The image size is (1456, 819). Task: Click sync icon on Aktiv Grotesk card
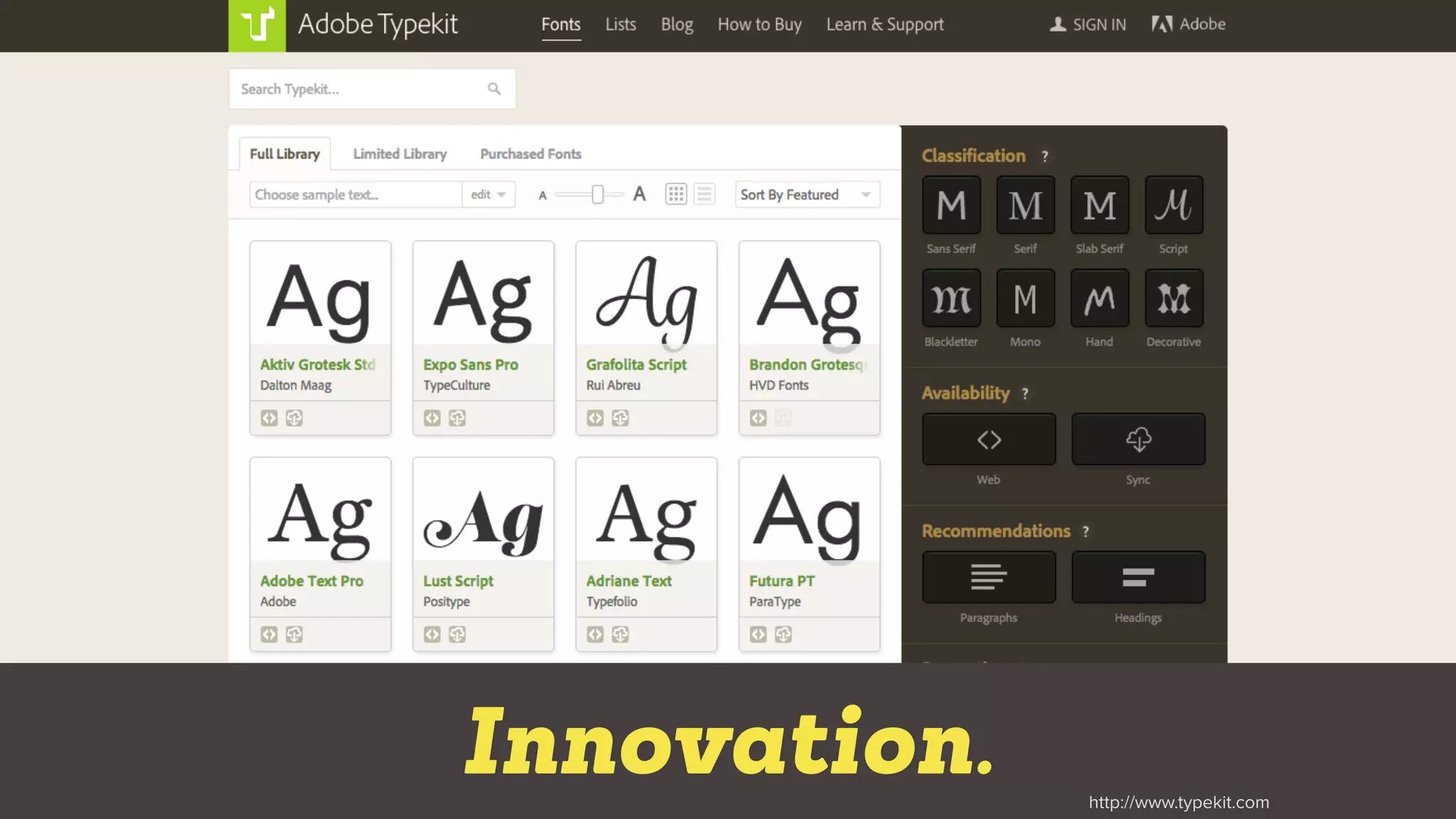coord(294,418)
